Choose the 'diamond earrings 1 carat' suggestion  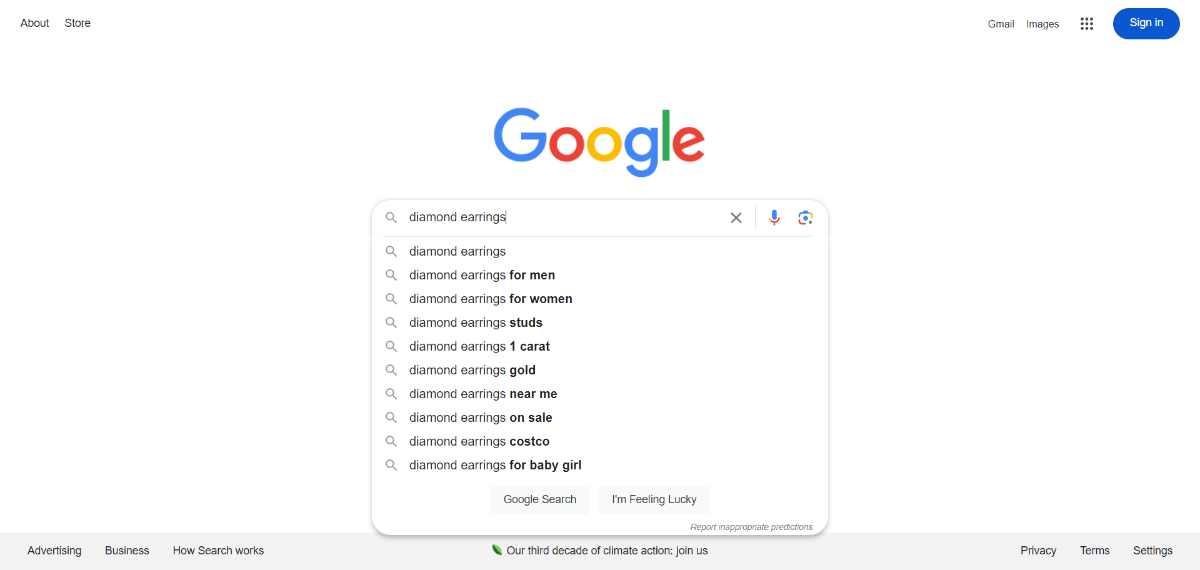pyautogui.click(x=600, y=346)
